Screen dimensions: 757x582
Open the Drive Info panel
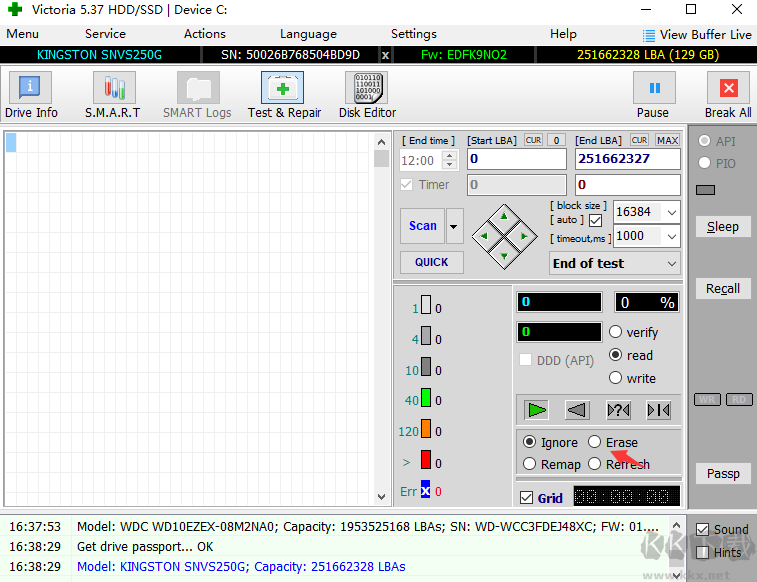click(x=31, y=96)
